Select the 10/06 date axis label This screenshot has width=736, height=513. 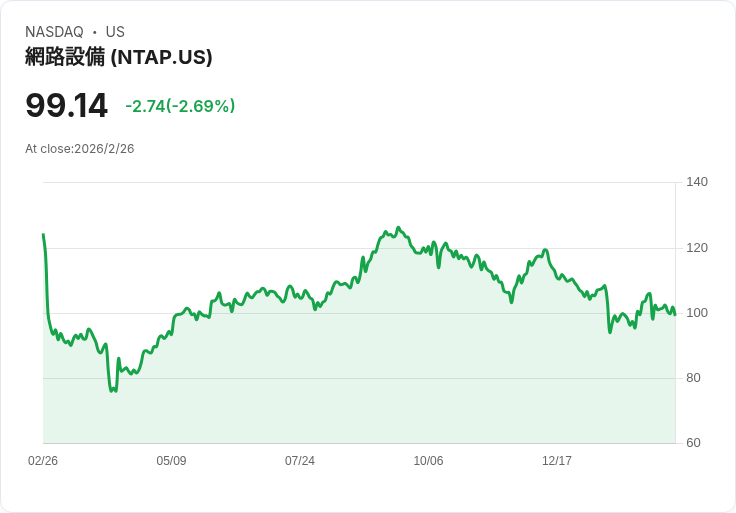point(428,461)
